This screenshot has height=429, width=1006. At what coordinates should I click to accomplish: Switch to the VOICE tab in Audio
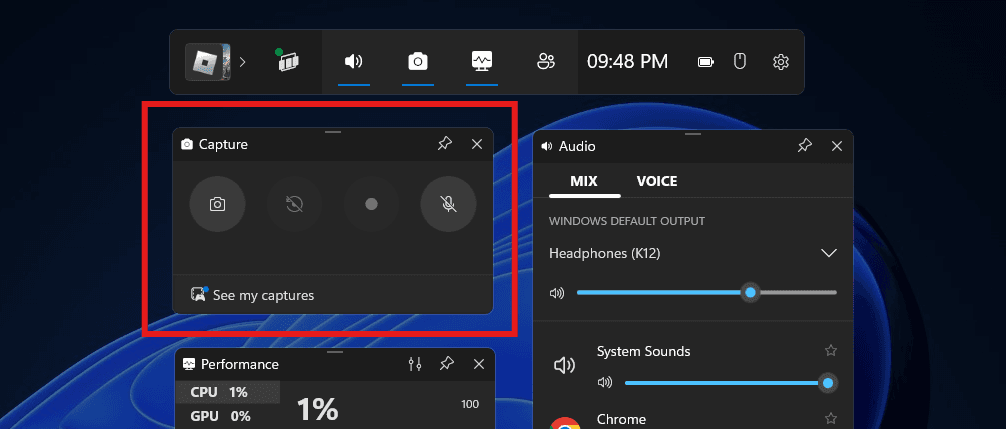pos(657,181)
